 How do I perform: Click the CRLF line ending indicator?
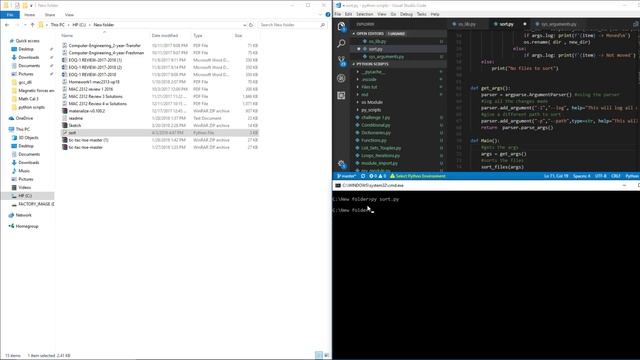(x=616, y=176)
